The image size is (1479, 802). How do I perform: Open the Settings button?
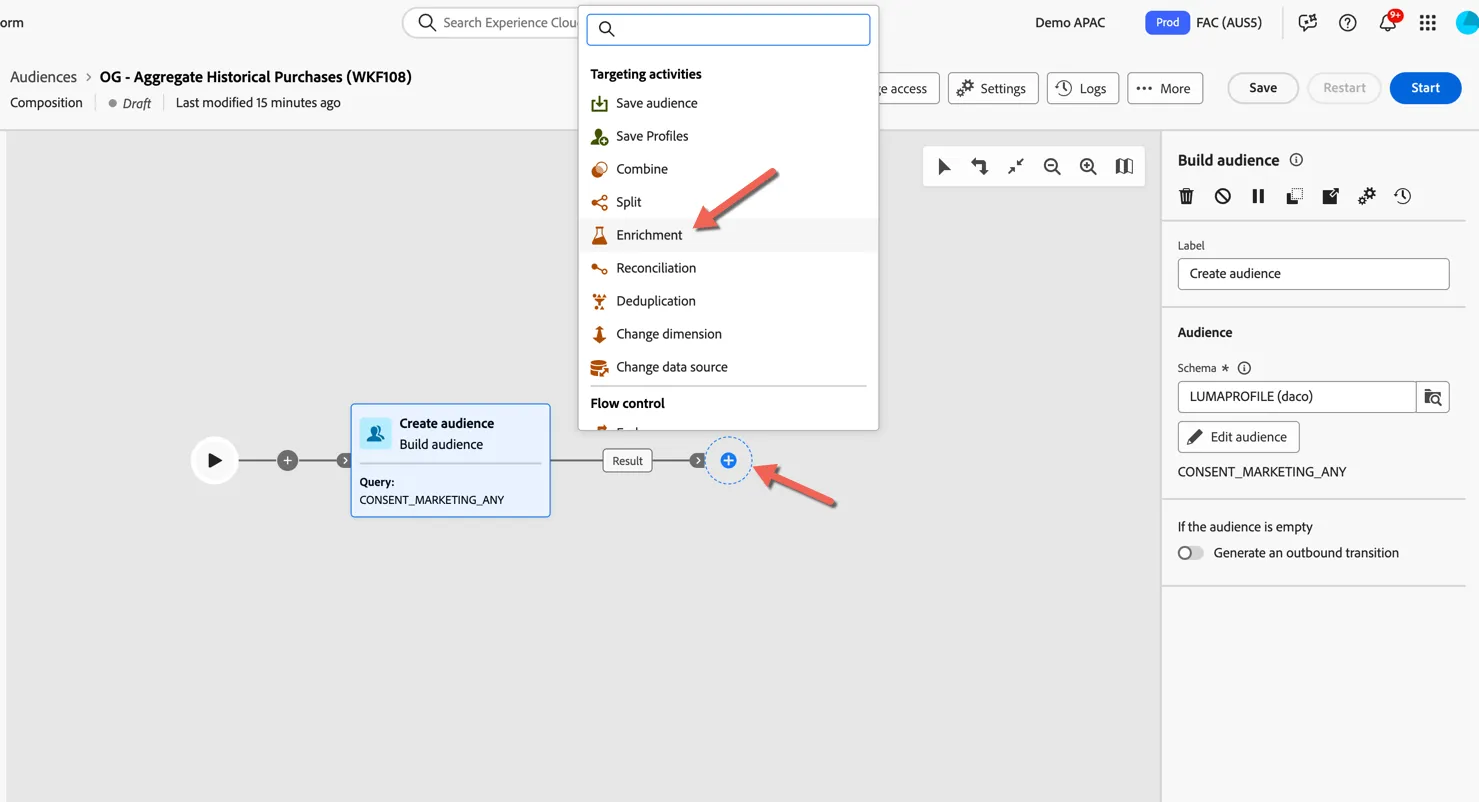[x=993, y=88]
